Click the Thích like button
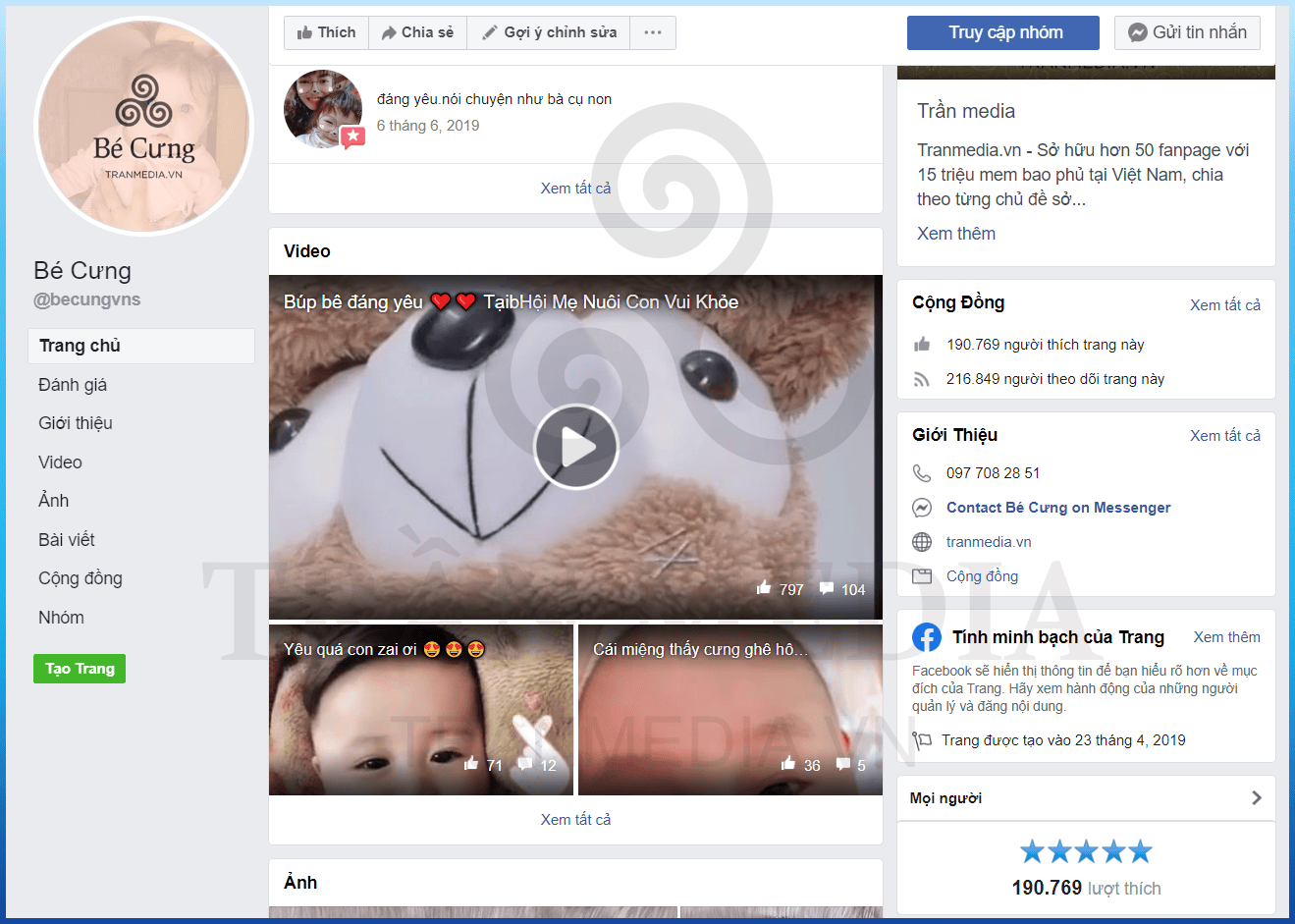The width and height of the screenshot is (1295, 924). pyautogui.click(x=326, y=32)
